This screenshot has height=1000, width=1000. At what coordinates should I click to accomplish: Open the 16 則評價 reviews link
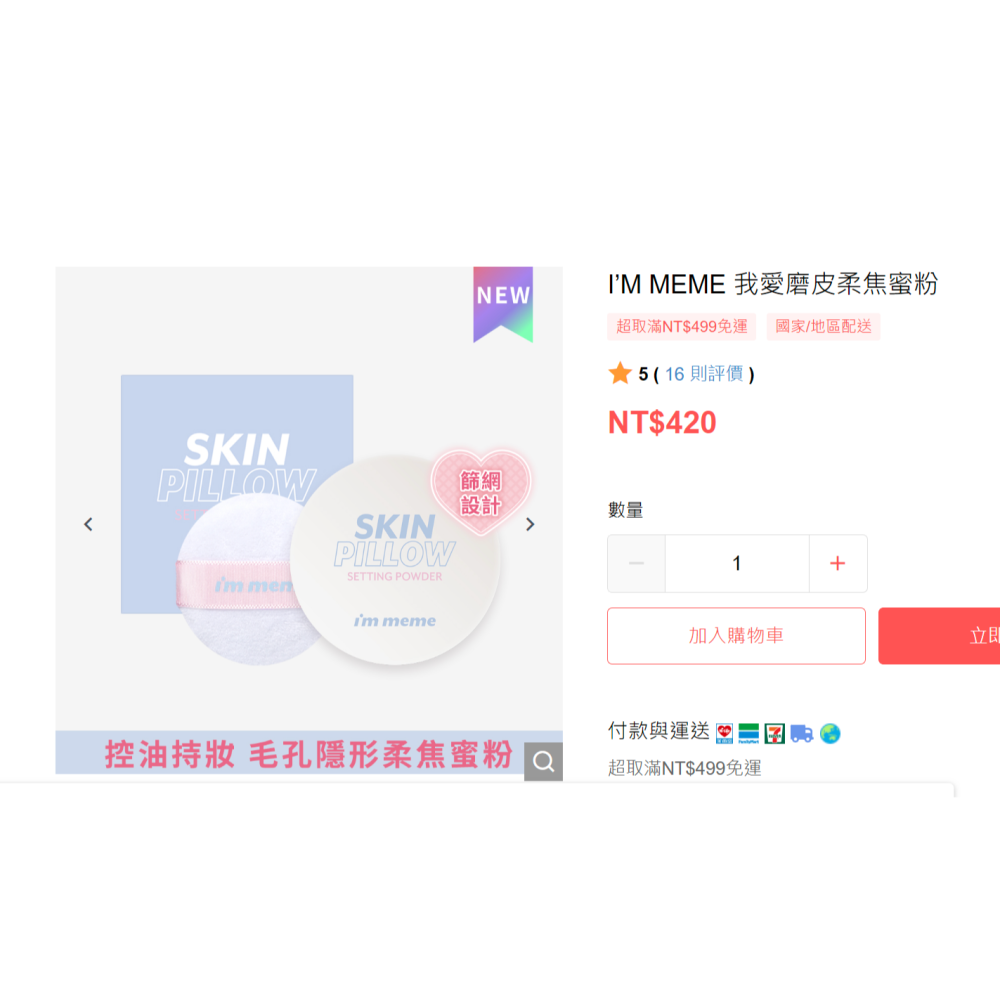pos(704,374)
